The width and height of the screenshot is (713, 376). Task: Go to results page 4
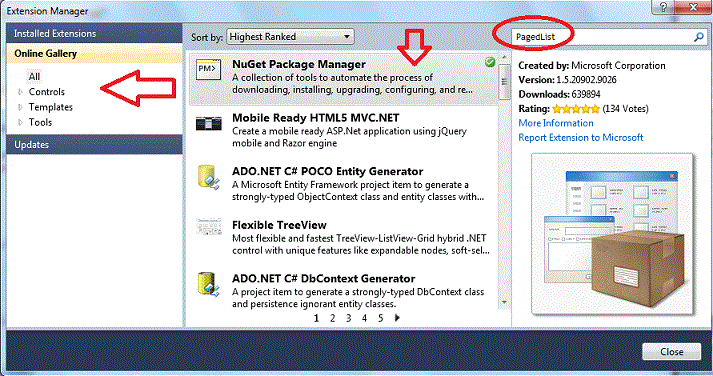[364, 318]
